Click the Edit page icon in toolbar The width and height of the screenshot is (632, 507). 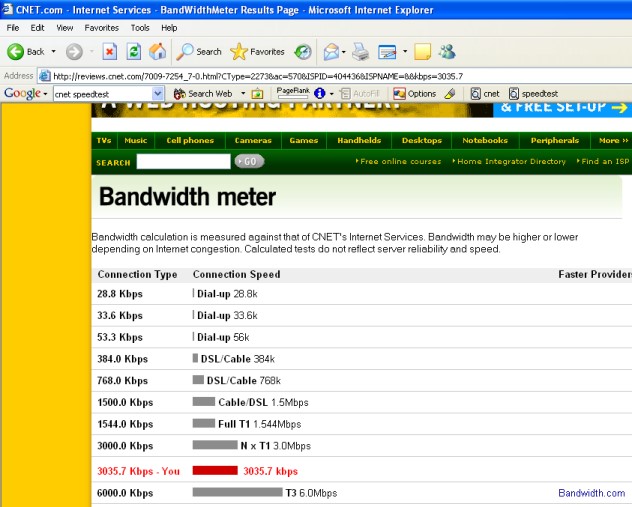coord(387,52)
